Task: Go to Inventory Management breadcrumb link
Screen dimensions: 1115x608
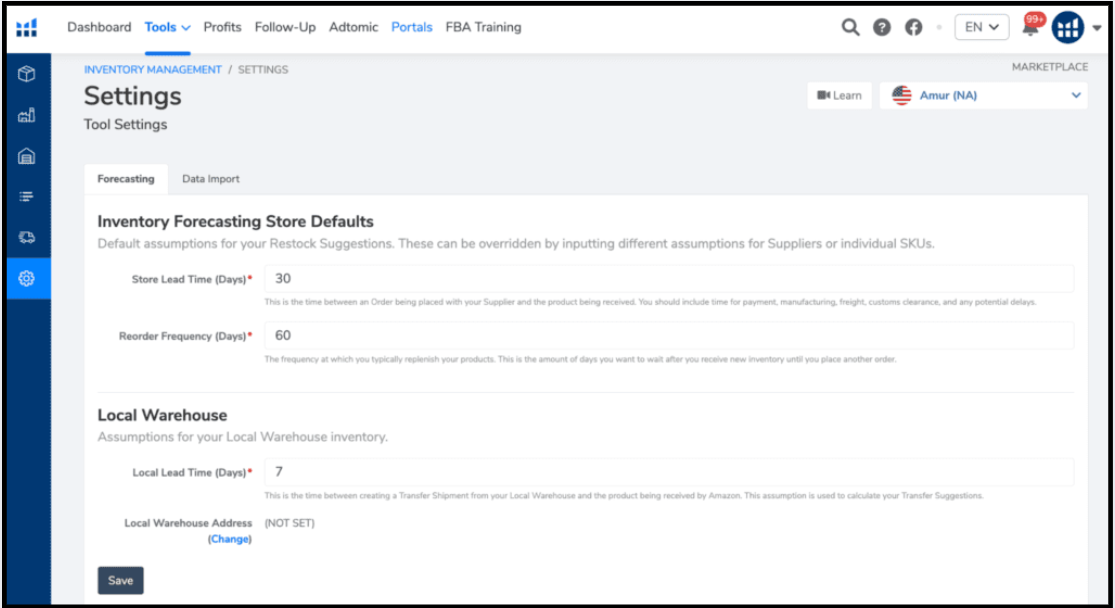Action: (x=153, y=70)
